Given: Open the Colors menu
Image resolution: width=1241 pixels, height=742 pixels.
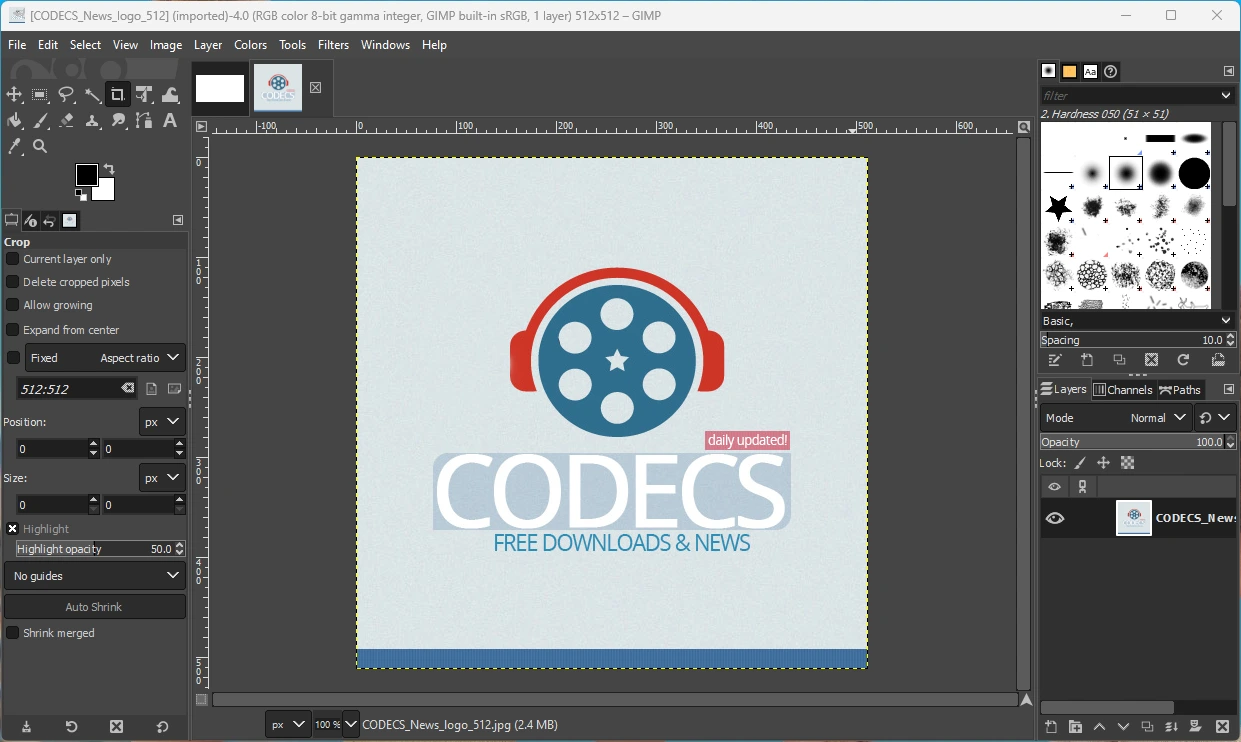Looking at the screenshot, I should pos(250,45).
